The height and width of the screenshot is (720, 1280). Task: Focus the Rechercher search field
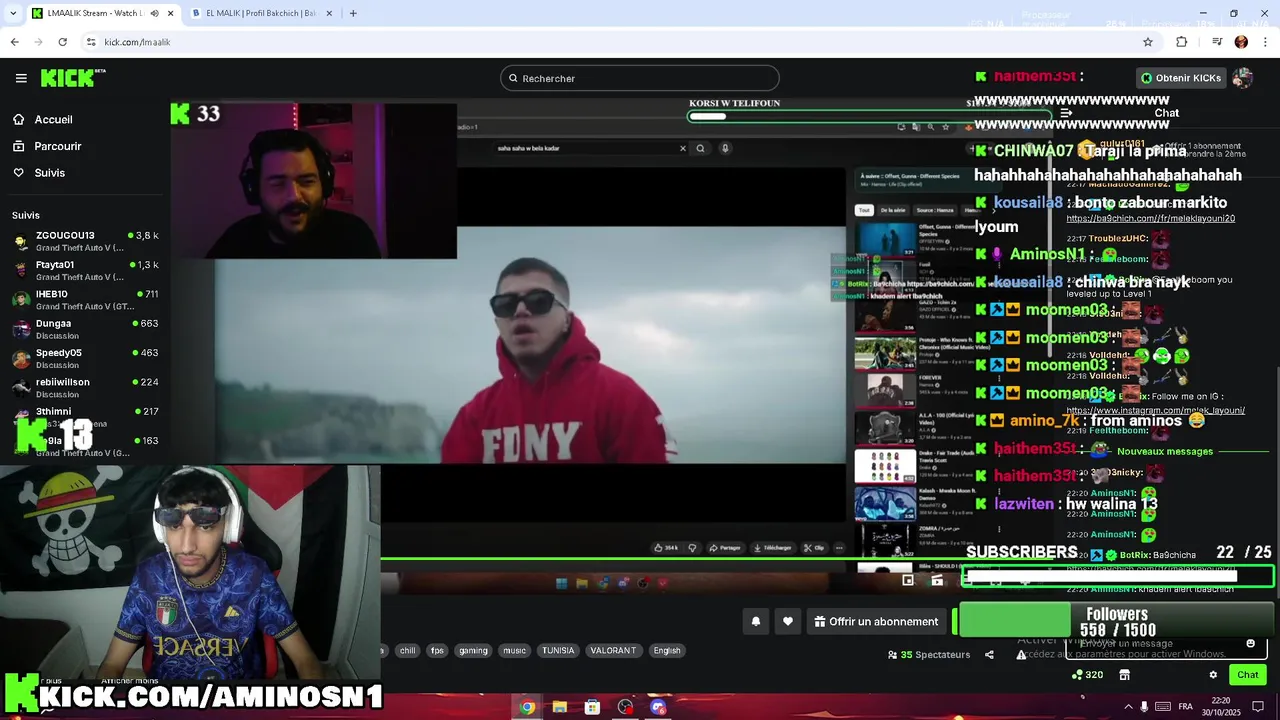[640, 78]
